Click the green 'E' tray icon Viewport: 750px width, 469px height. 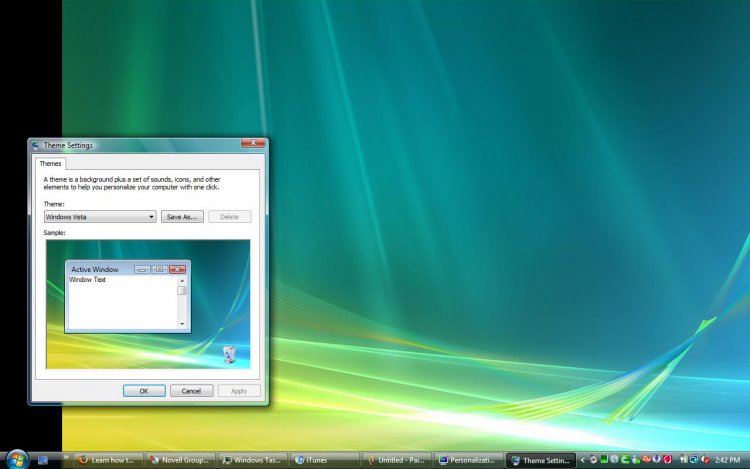pyautogui.click(x=625, y=459)
